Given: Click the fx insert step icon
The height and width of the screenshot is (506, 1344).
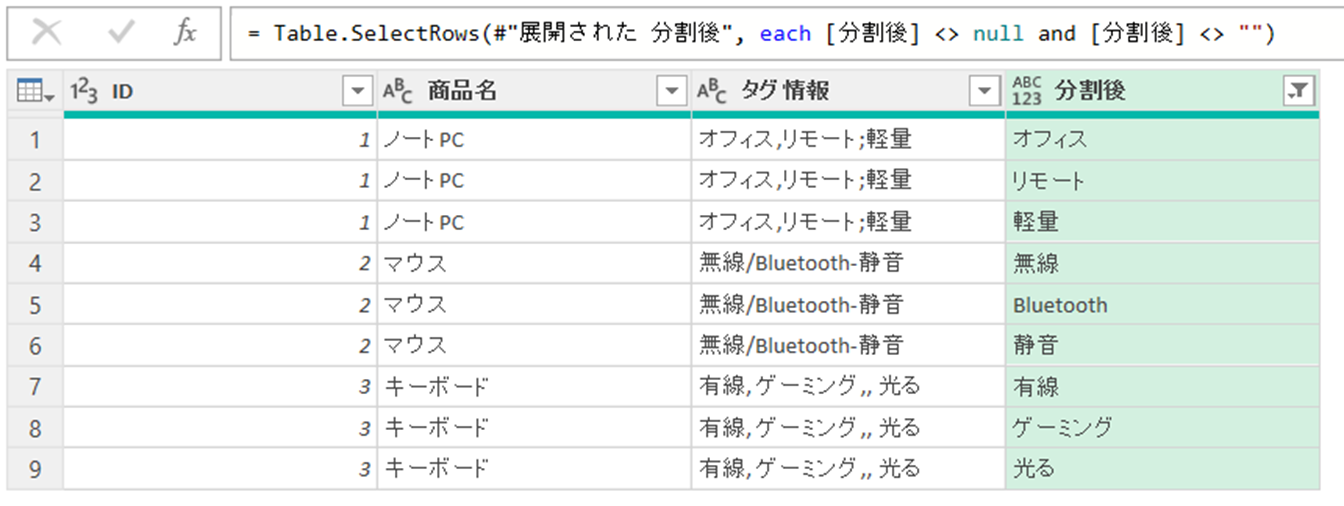Looking at the screenshot, I should click(185, 33).
